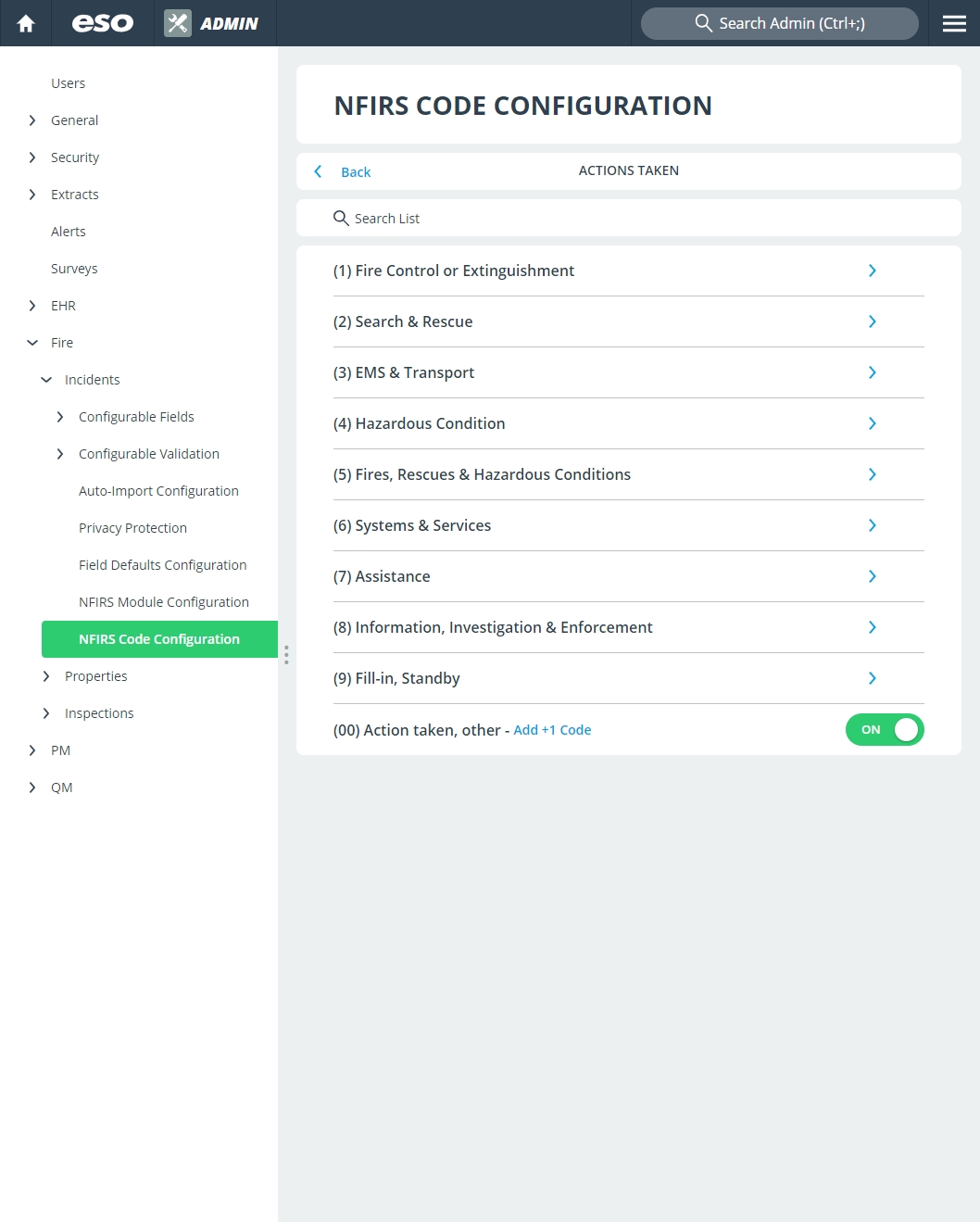Click the Search Admin magnifier icon
This screenshot has width=980, height=1222.
[x=704, y=23]
